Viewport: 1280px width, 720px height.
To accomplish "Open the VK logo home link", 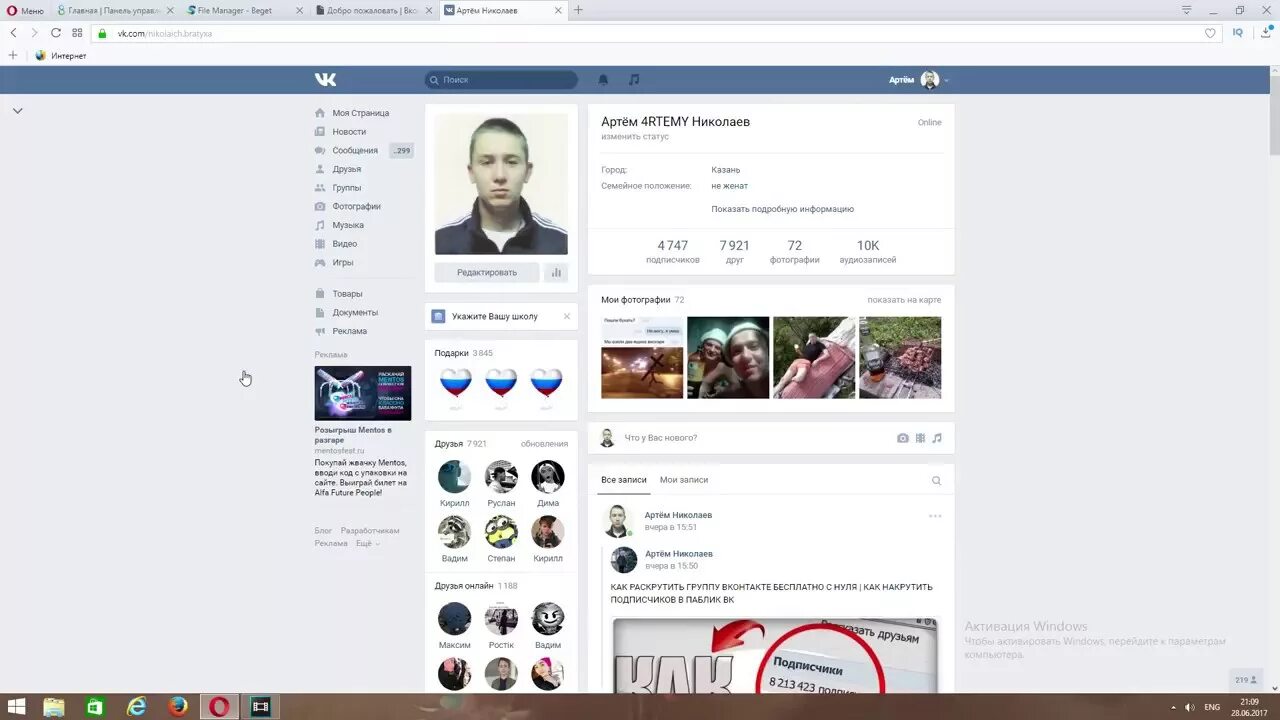I will coord(325,80).
